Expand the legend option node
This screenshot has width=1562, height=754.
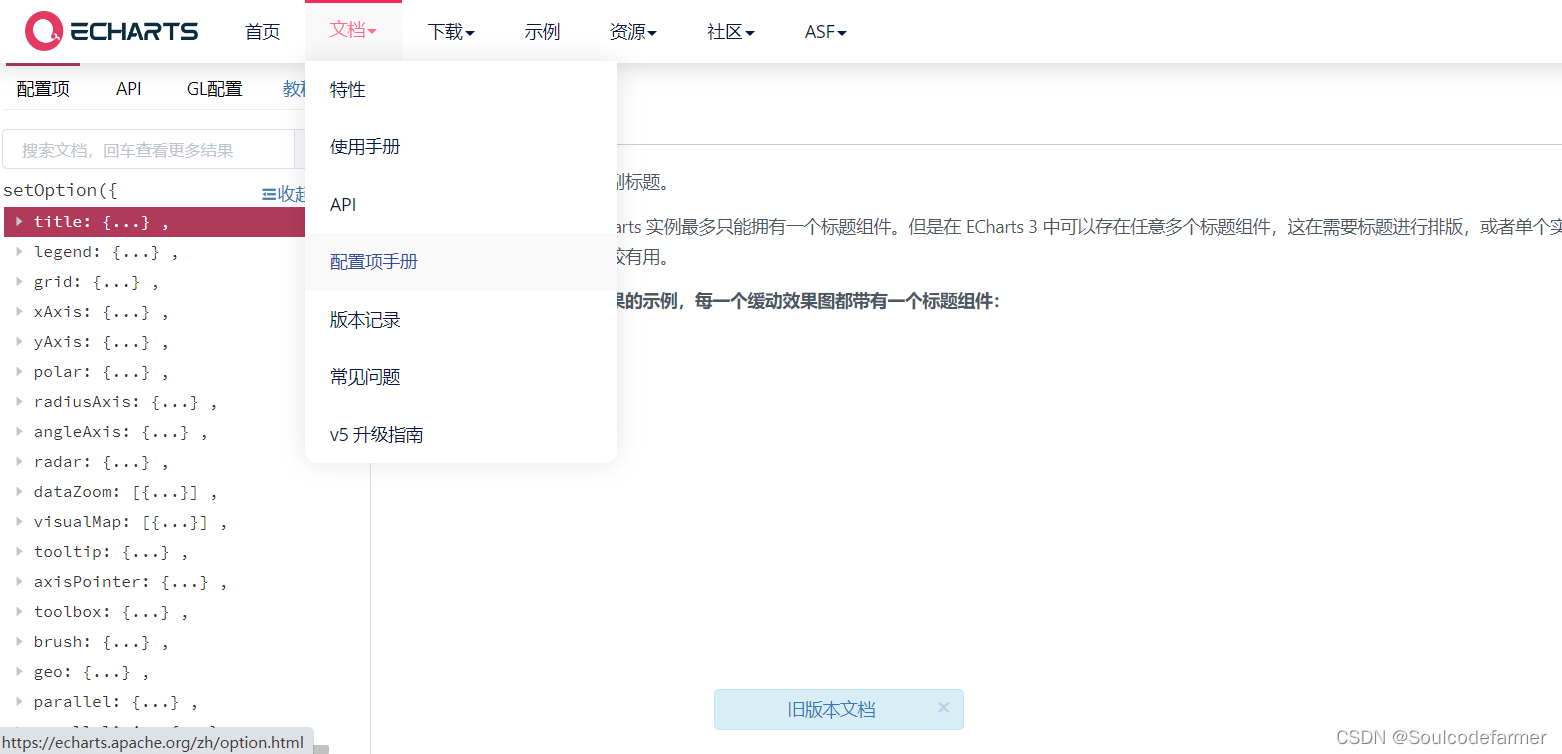point(19,251)
